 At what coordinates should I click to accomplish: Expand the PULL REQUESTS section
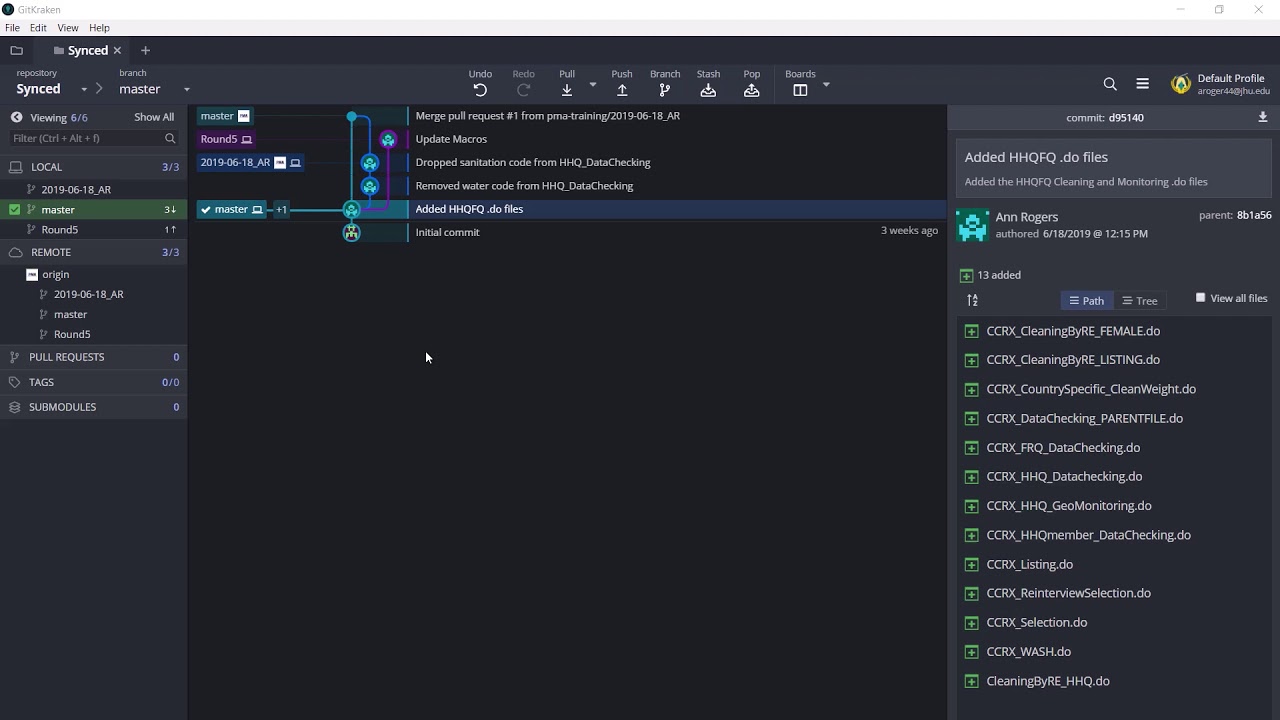click(x=94, y=357)
